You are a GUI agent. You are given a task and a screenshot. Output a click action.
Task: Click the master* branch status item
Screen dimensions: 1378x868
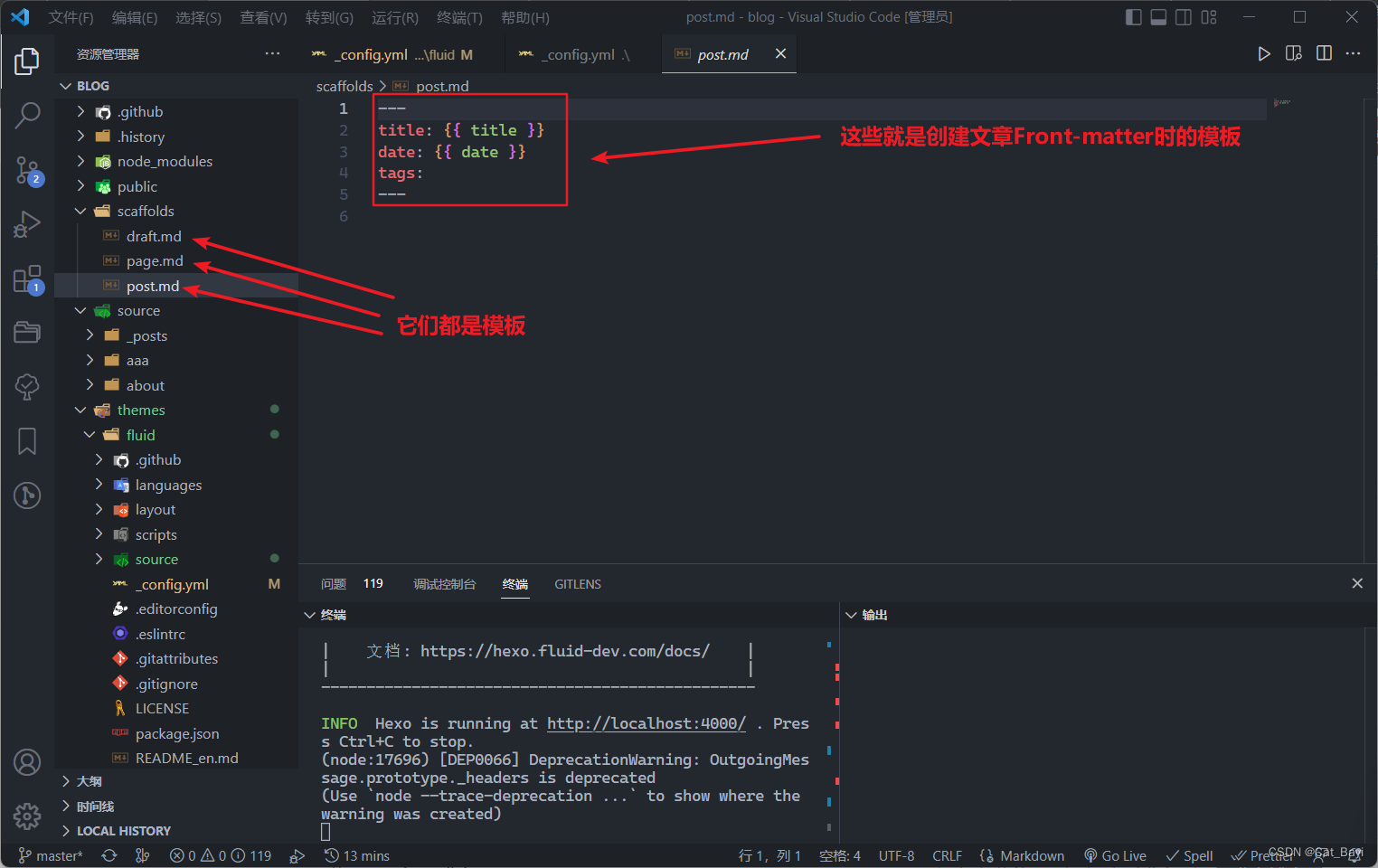click(x=51, y=855)
